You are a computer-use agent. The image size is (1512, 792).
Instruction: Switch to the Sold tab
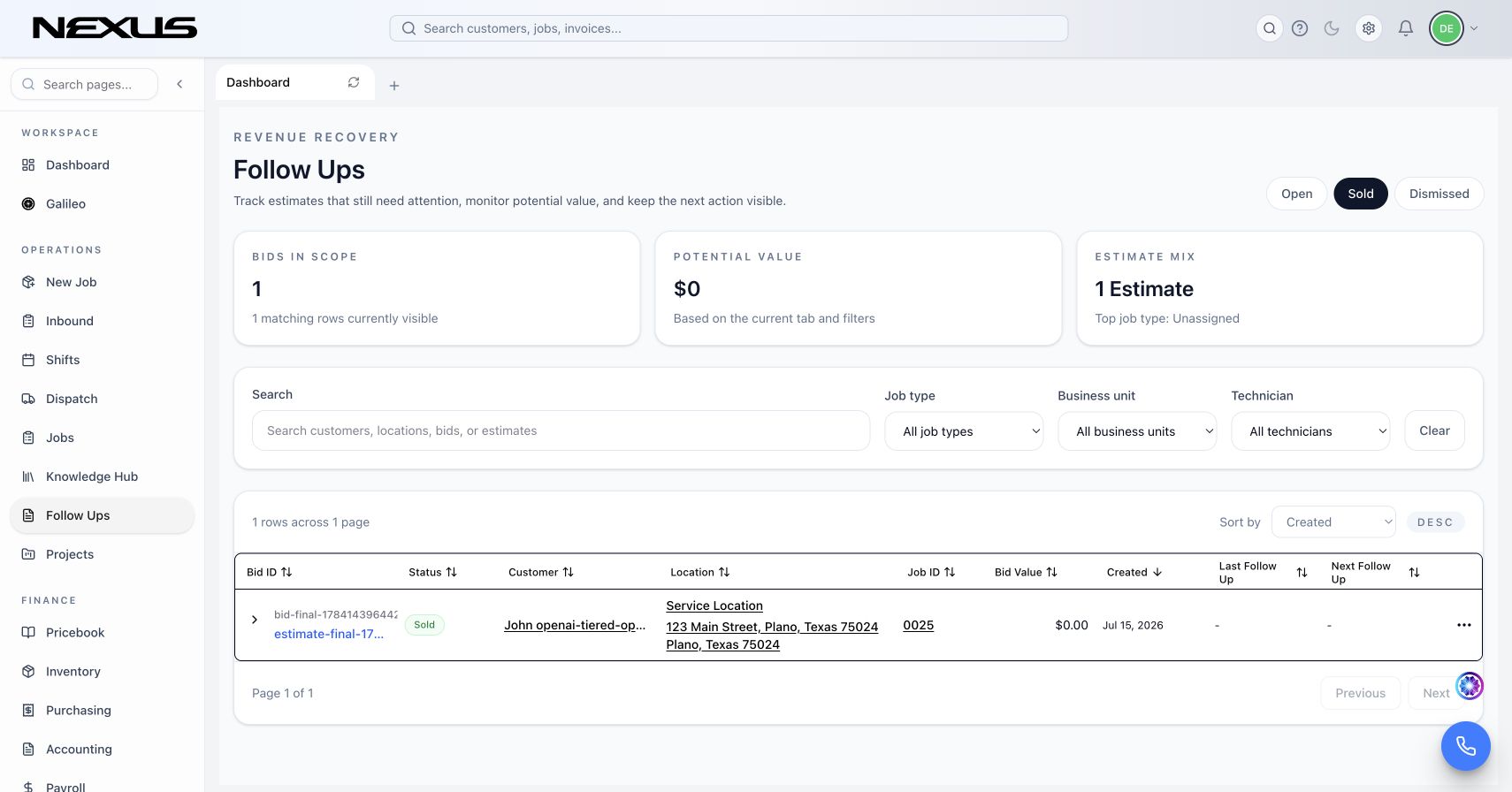click(x=1361, y=194)
